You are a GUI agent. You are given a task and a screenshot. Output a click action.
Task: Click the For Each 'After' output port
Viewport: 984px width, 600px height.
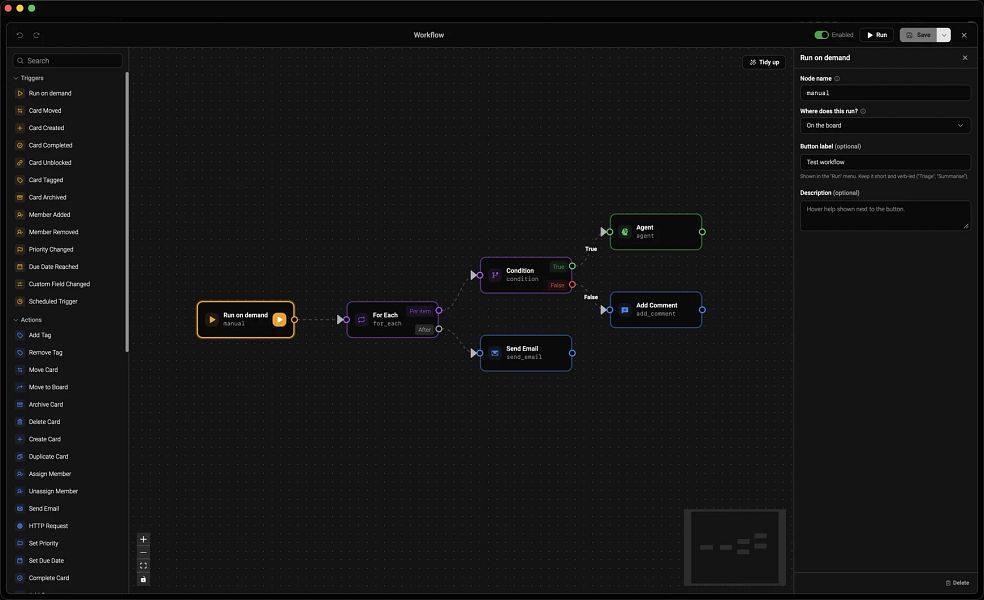click(x=439, y=329)
